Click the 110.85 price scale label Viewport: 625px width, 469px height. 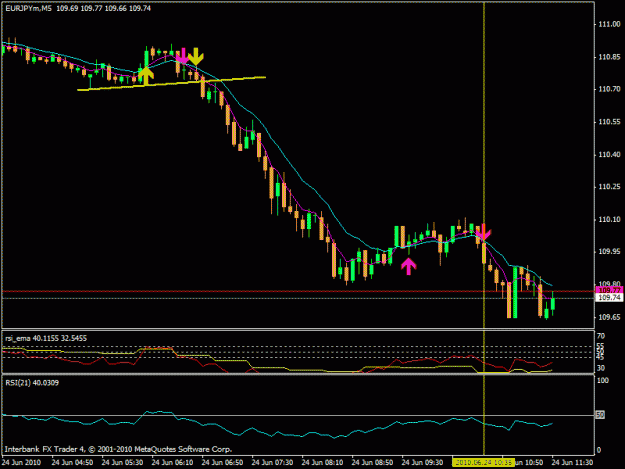[609, 57]
